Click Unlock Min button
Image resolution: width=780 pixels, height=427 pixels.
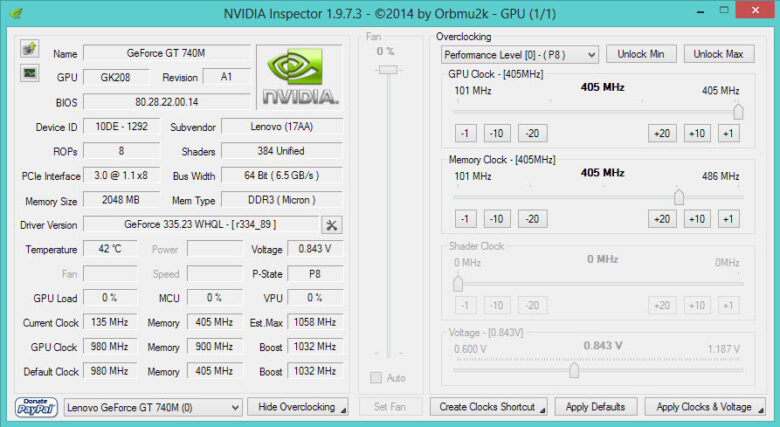coord(641,54)
